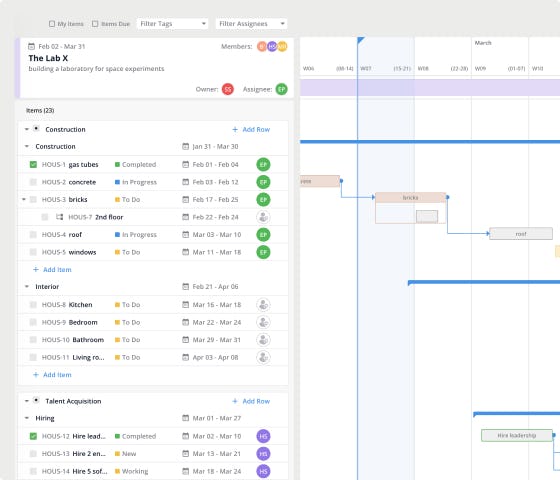Click the subtask icon next to HOUS-7
The width and height of the screenshot is (560, 480).
(x=60, y=217)
